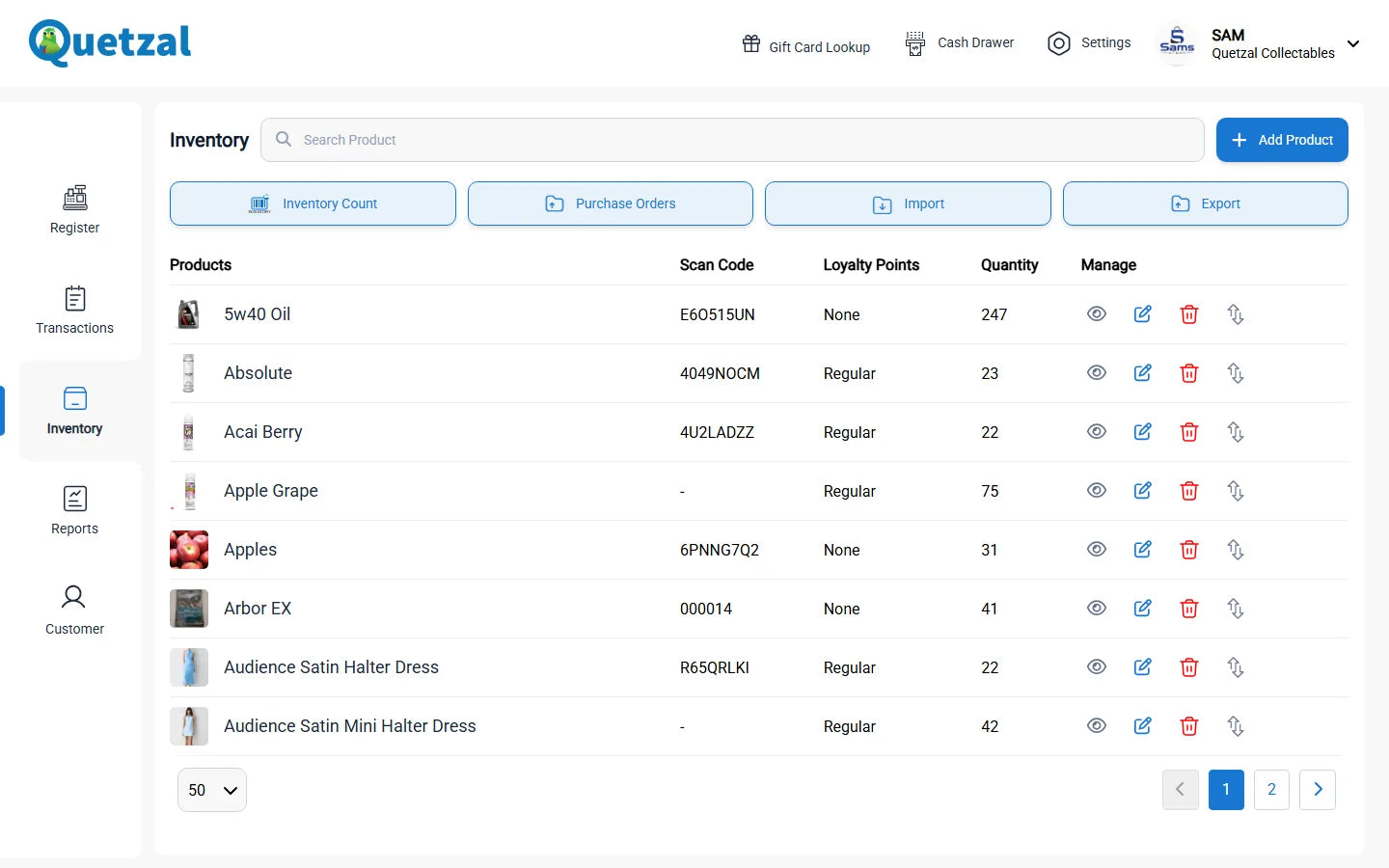Image resolution: width=1389 pixels, height=868 pixels.
Task: Edit the Apple Grape product
Action: (x=1143, y=491)
